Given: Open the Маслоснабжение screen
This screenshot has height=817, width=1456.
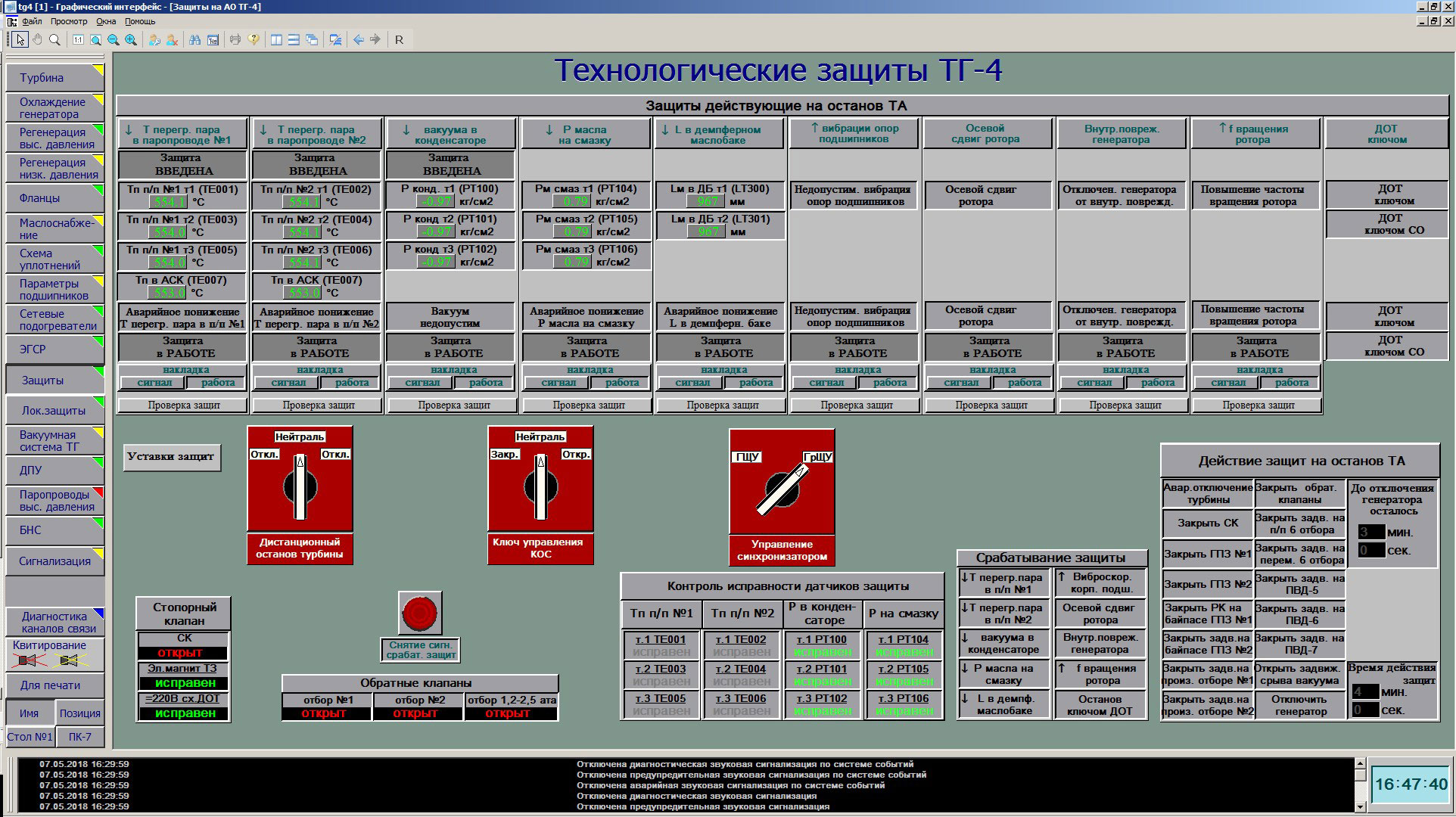Looking at the screenshot, I should 54,228.
